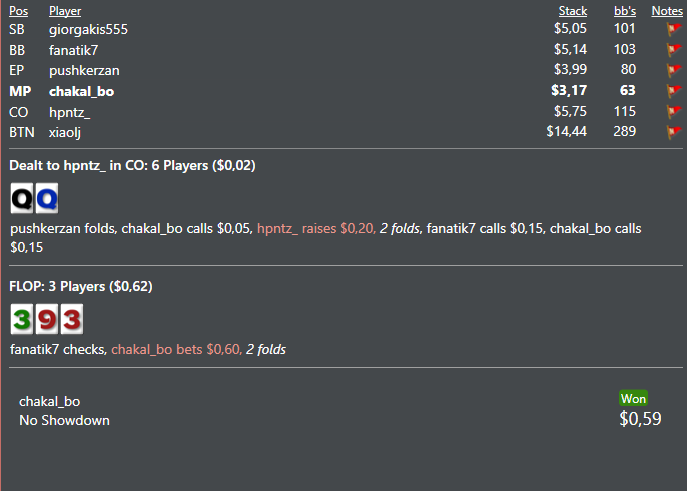Image resolution: width=687 pixels, height=491 pixels.
Task: Click the Stack column header
Action: [x=572, y=11]
